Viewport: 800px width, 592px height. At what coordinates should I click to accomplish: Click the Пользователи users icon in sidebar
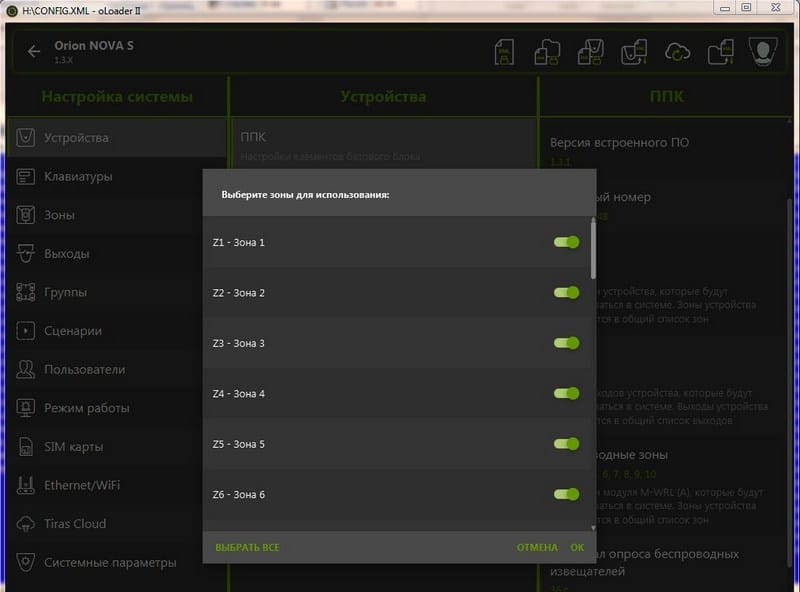(26, 369)
